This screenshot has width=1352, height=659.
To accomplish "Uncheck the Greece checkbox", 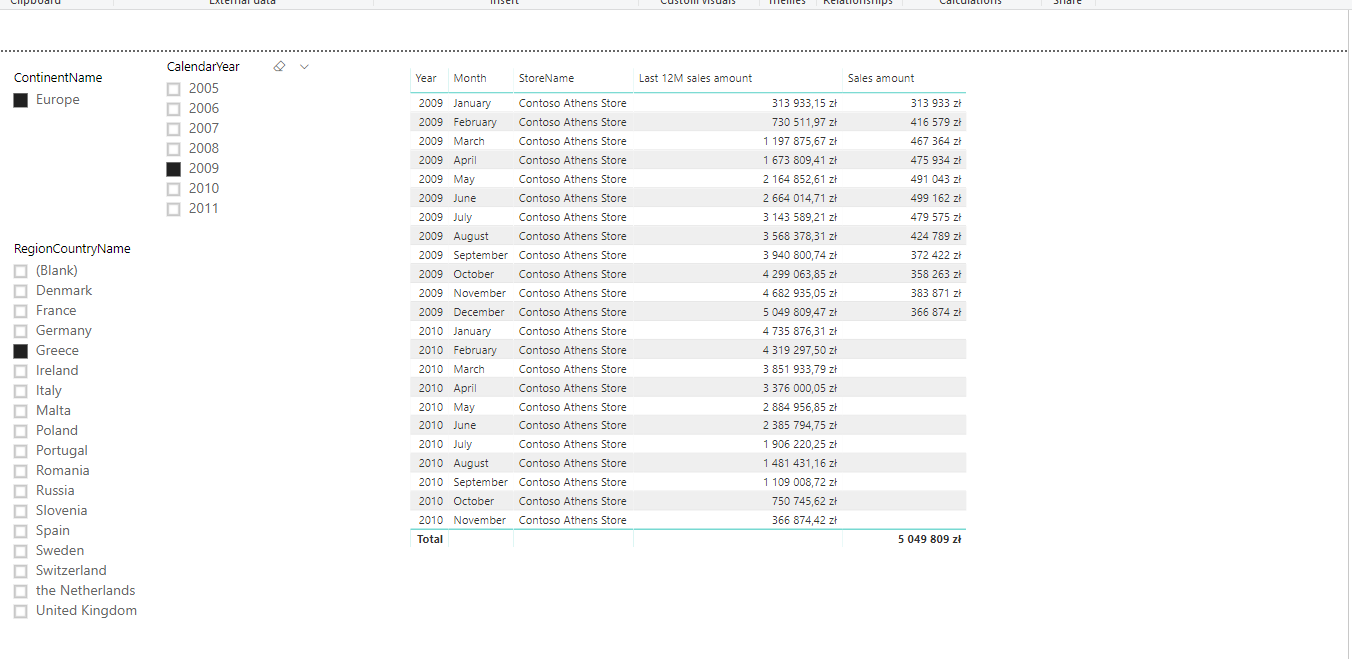I will coord(21,351).
